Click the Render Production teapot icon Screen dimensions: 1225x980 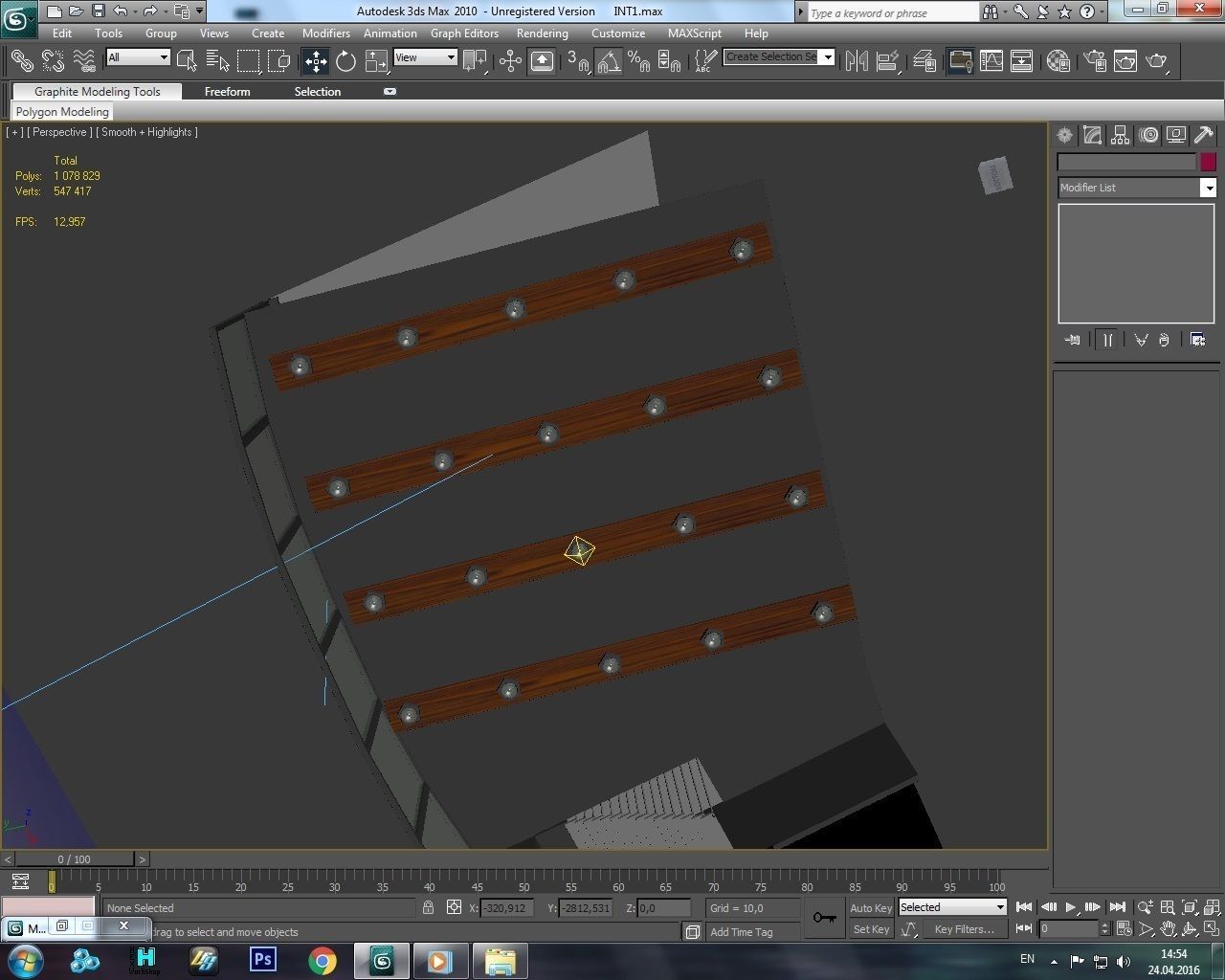1156,61
